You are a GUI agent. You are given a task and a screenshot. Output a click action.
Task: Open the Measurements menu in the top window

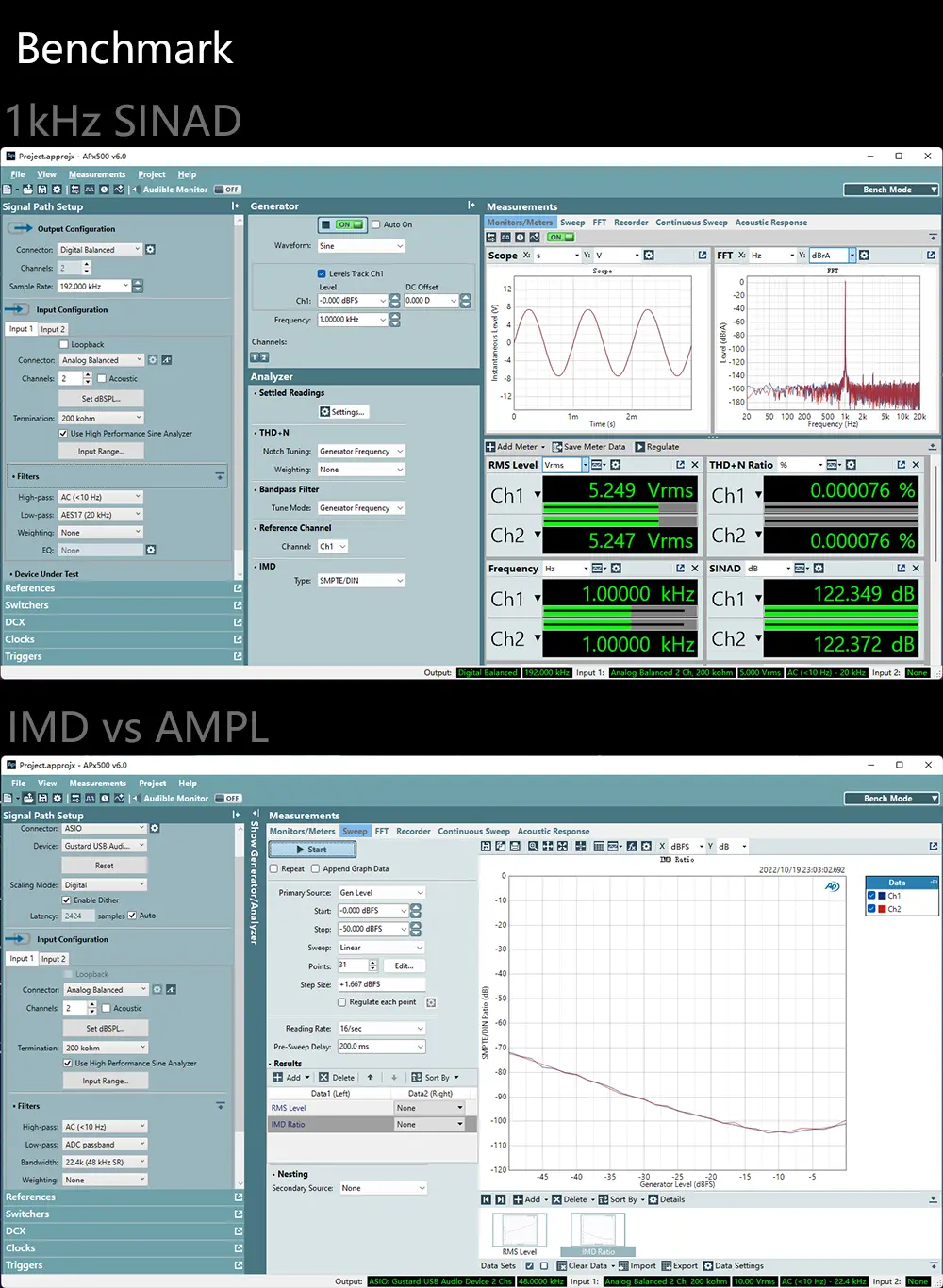tap(96, 174)
